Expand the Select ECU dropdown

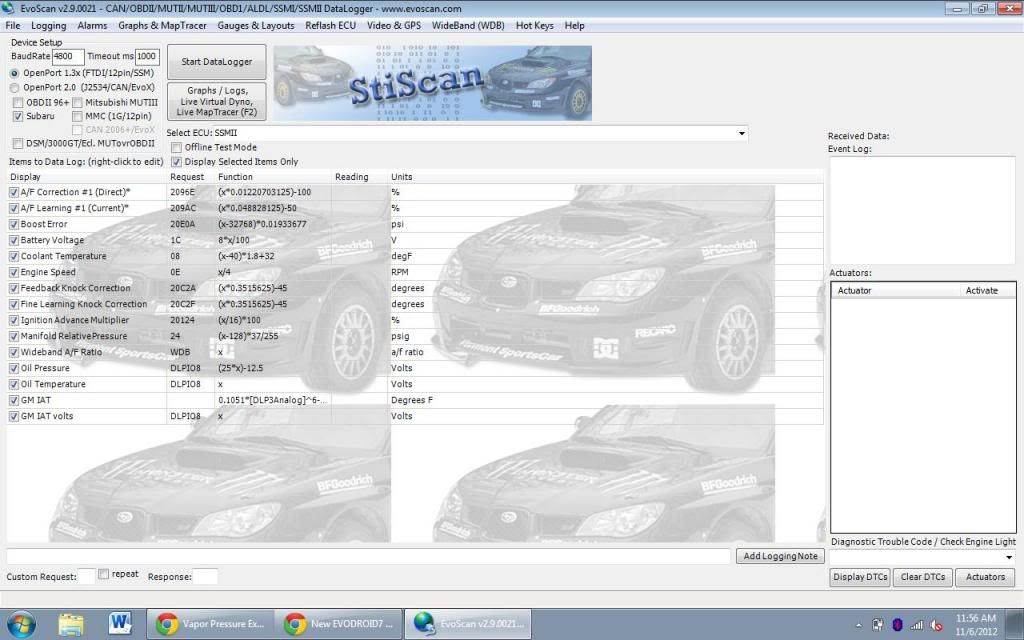[741, 133]
